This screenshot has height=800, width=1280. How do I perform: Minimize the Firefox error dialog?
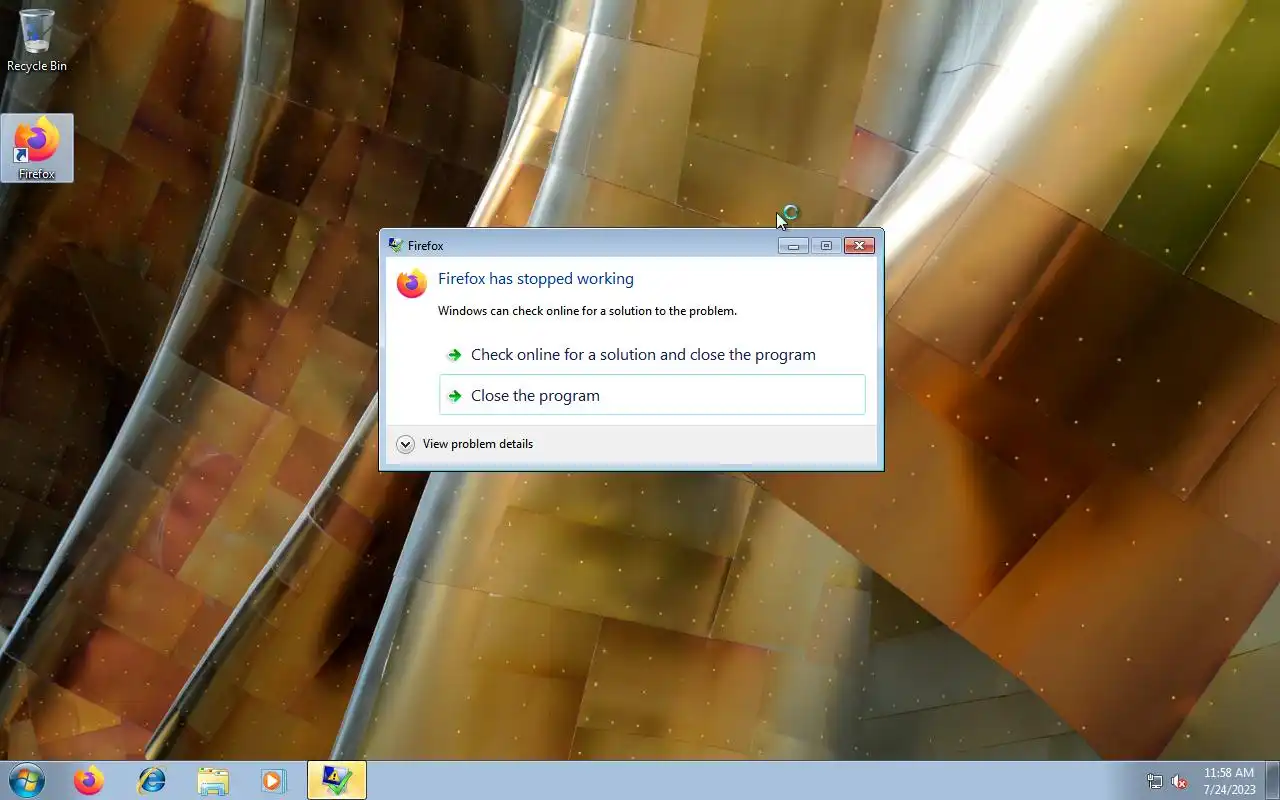793,245
